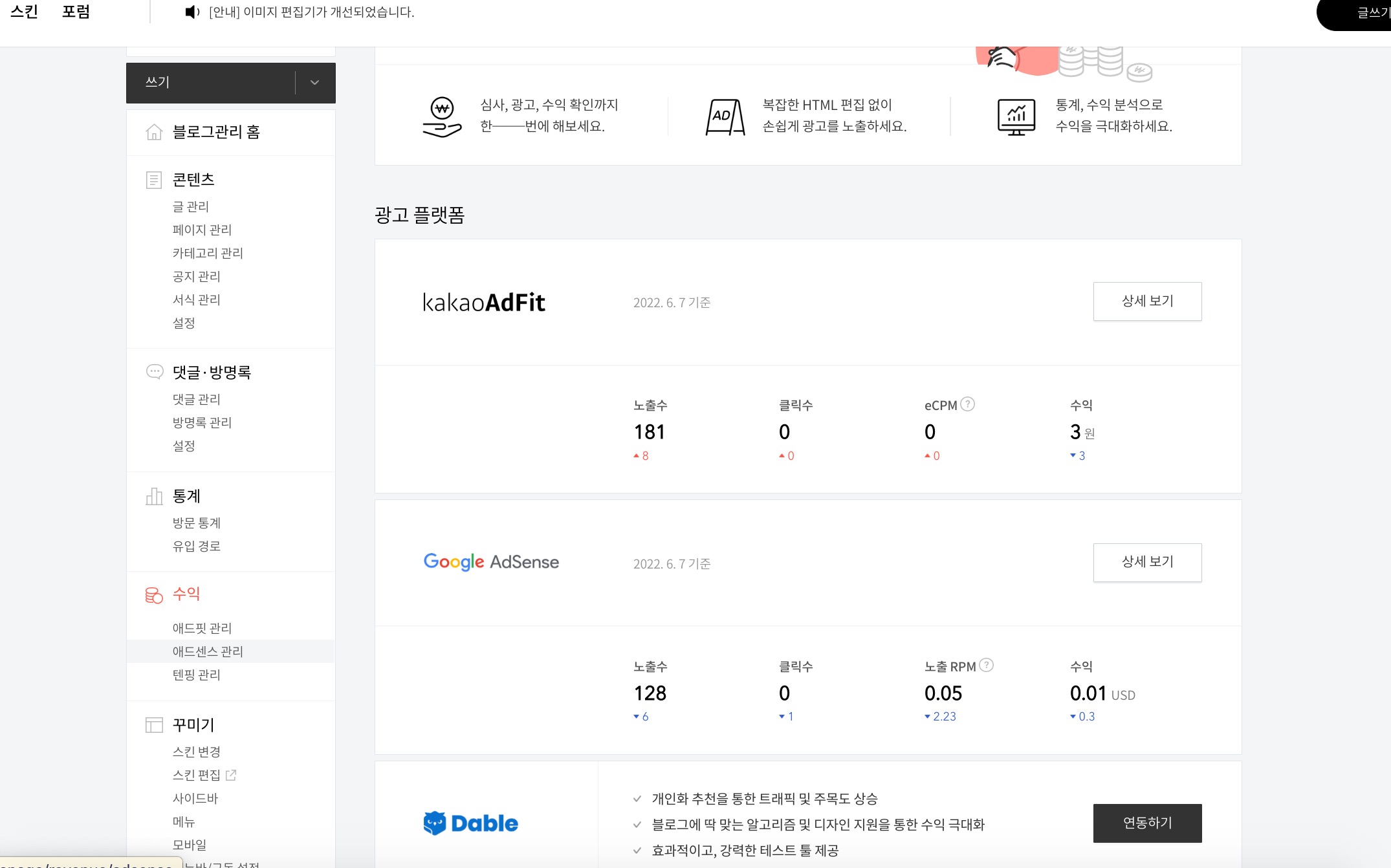The width and height of the screenshot is (1391, 868).
Task: Click the 댓글·방명록 speech bubble icon
Action: (x=155, y=372)
